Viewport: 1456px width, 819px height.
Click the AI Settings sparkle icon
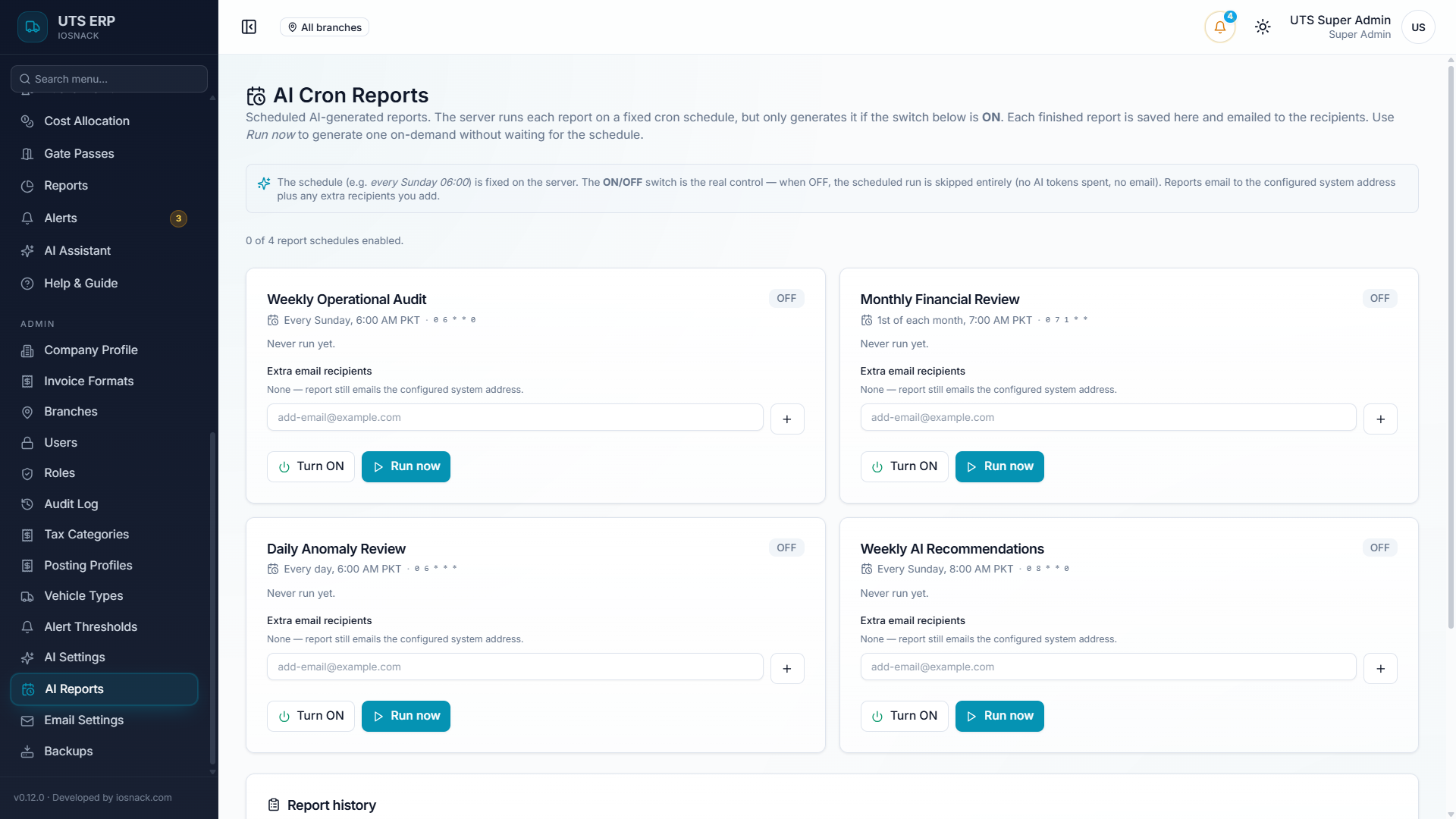coord(27,657)
